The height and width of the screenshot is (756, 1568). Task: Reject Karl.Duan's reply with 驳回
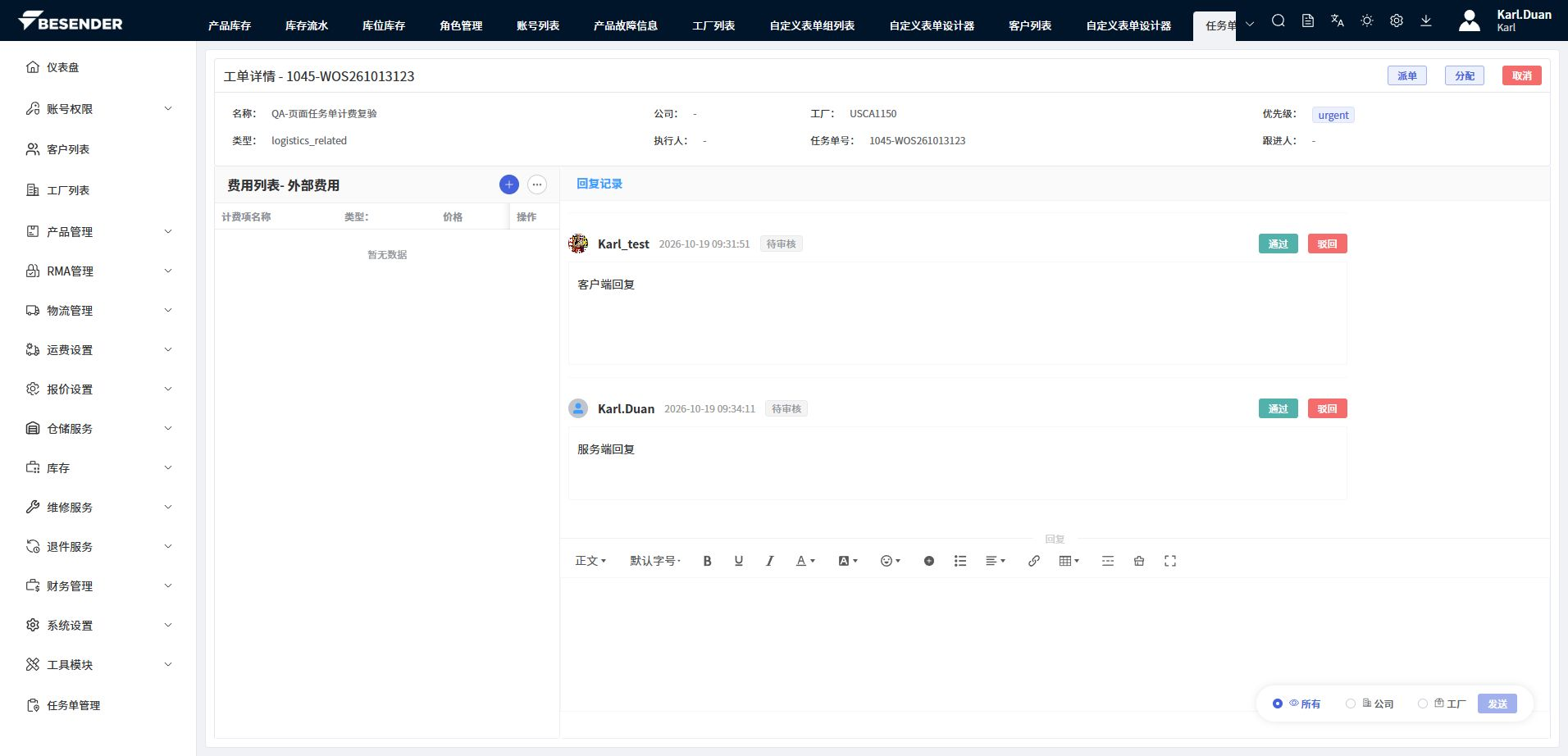point(1328,408)
